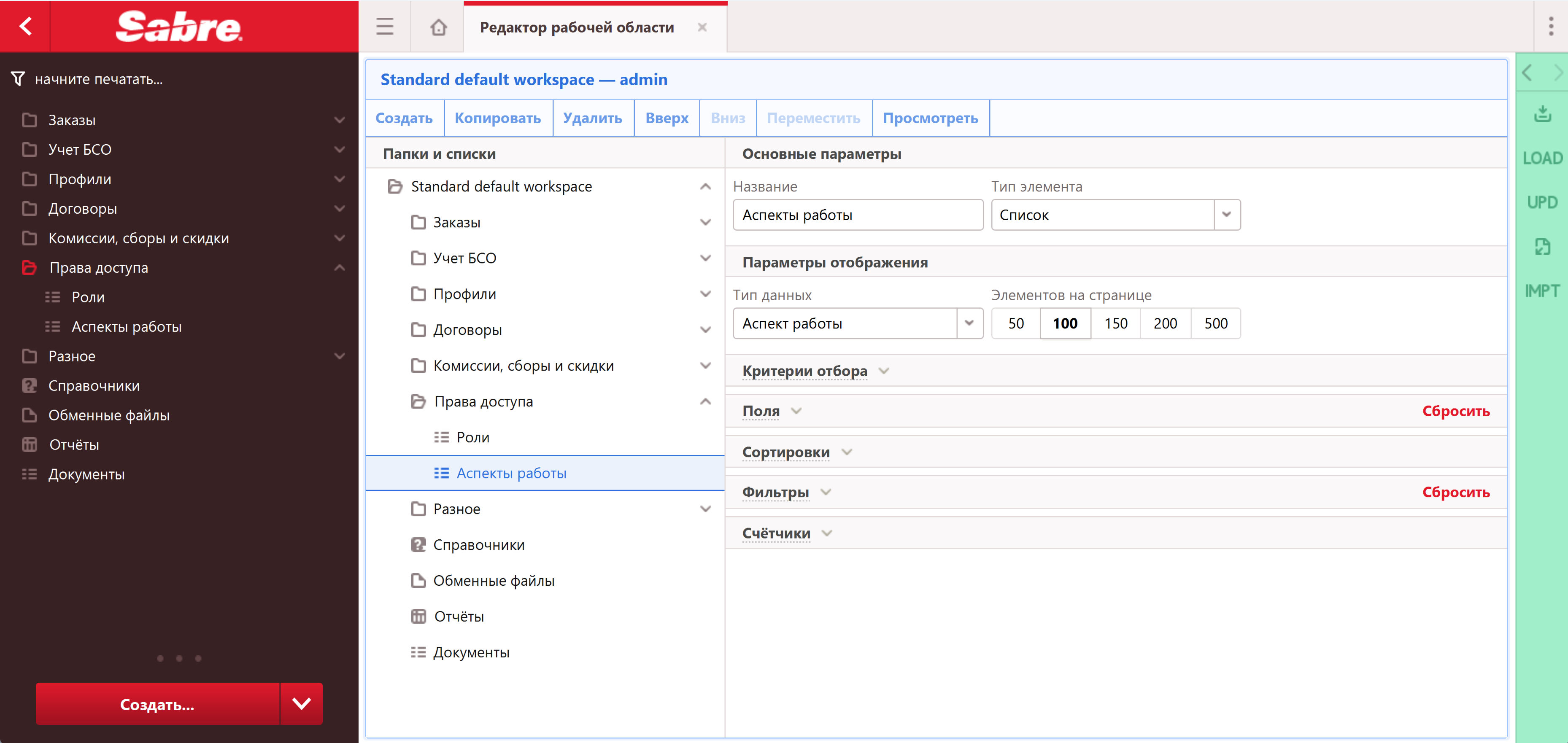Click the Просмотреть toolbar tab
This screenshot has width=1568, height=743.
(930, 118)
